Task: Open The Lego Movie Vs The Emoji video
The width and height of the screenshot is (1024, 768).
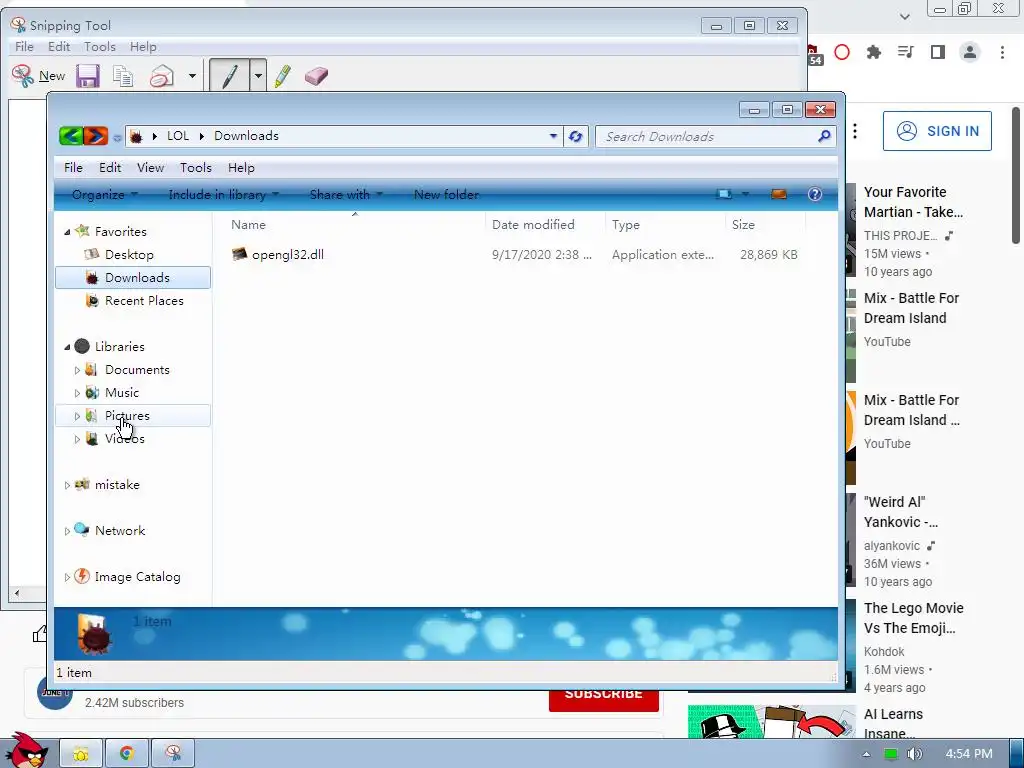Action: click(914, 618)
